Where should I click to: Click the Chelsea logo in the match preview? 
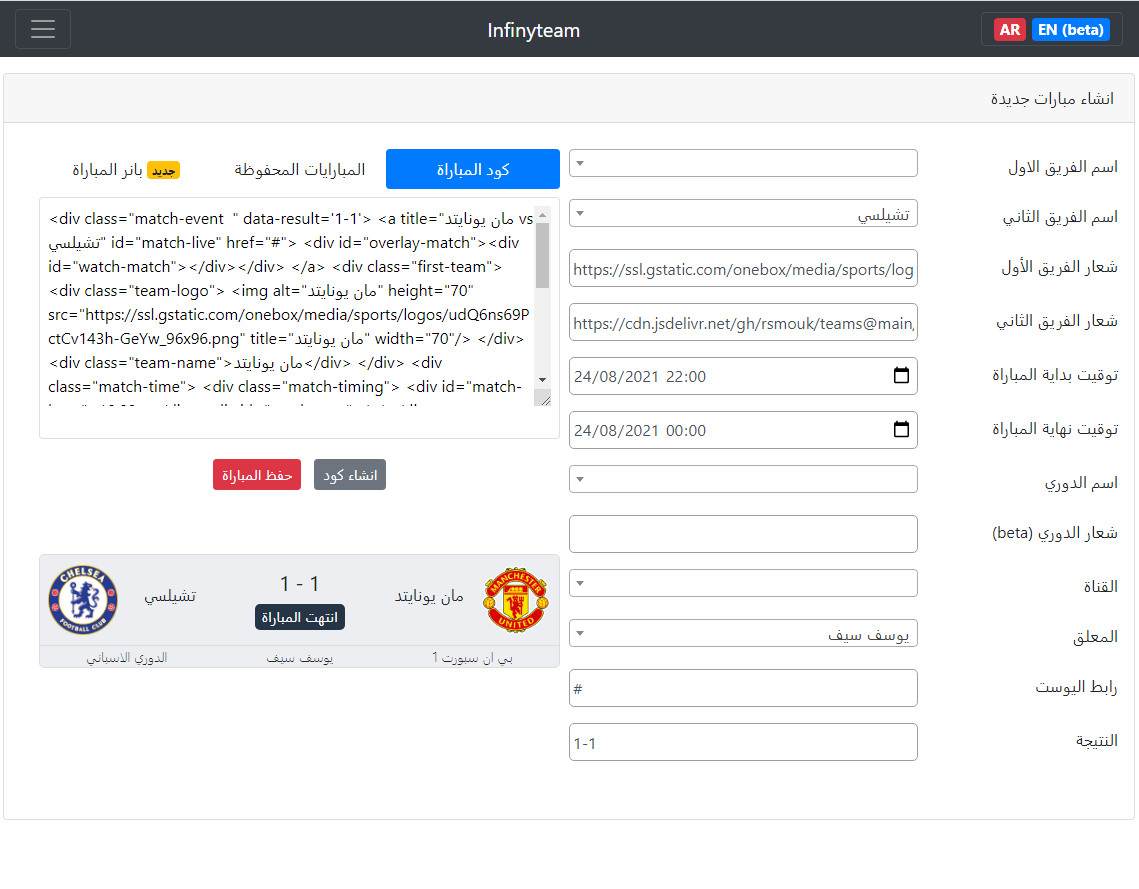point(83,597)
